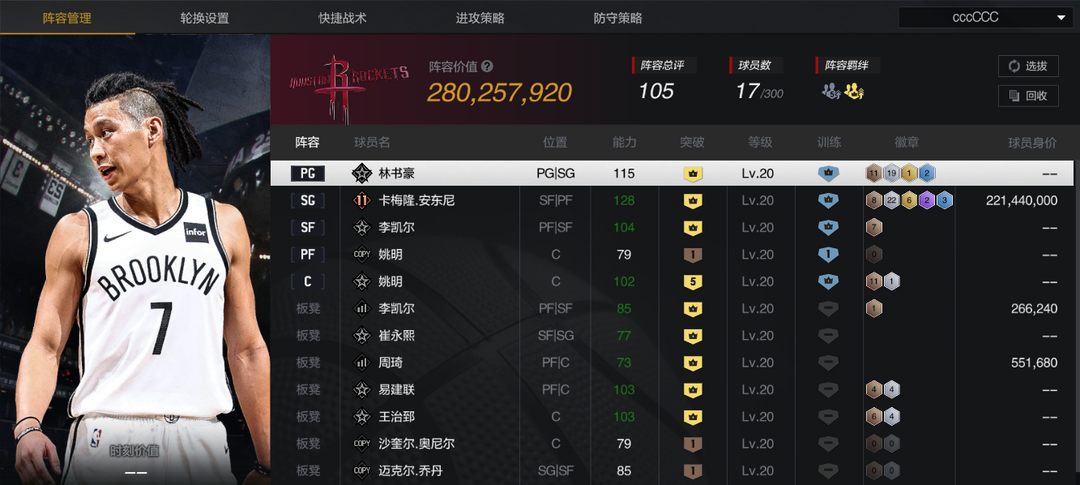Screen dimensions: 1080x485
Task: Click the crown breakthrough icon for 林书豪
Action: (692, 174)
